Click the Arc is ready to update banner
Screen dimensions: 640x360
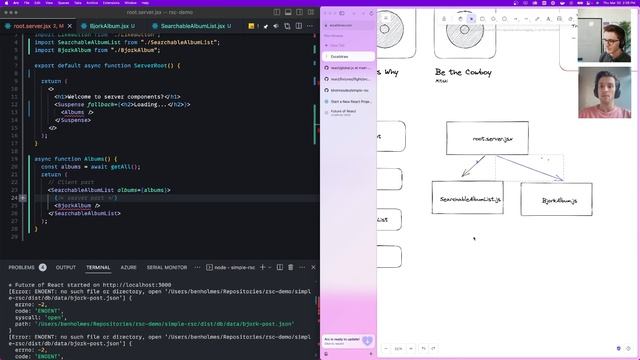point(348,341)
